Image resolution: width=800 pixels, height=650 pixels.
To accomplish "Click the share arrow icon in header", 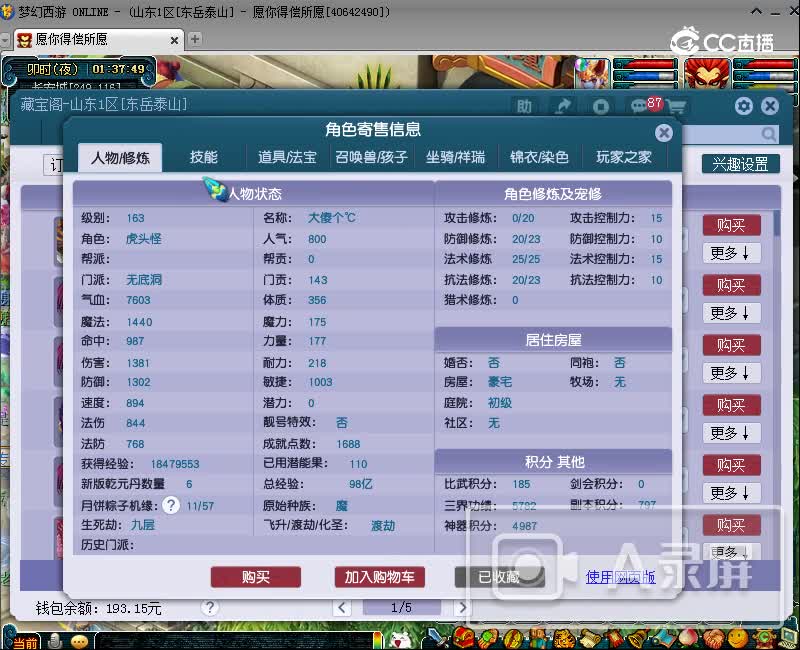I will (563, 106).
